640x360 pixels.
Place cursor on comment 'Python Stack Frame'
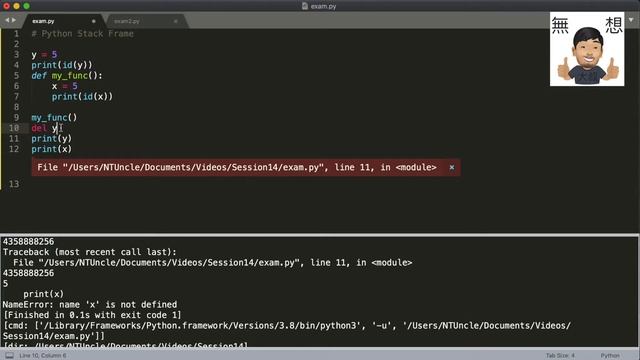(x=82, y=34)
